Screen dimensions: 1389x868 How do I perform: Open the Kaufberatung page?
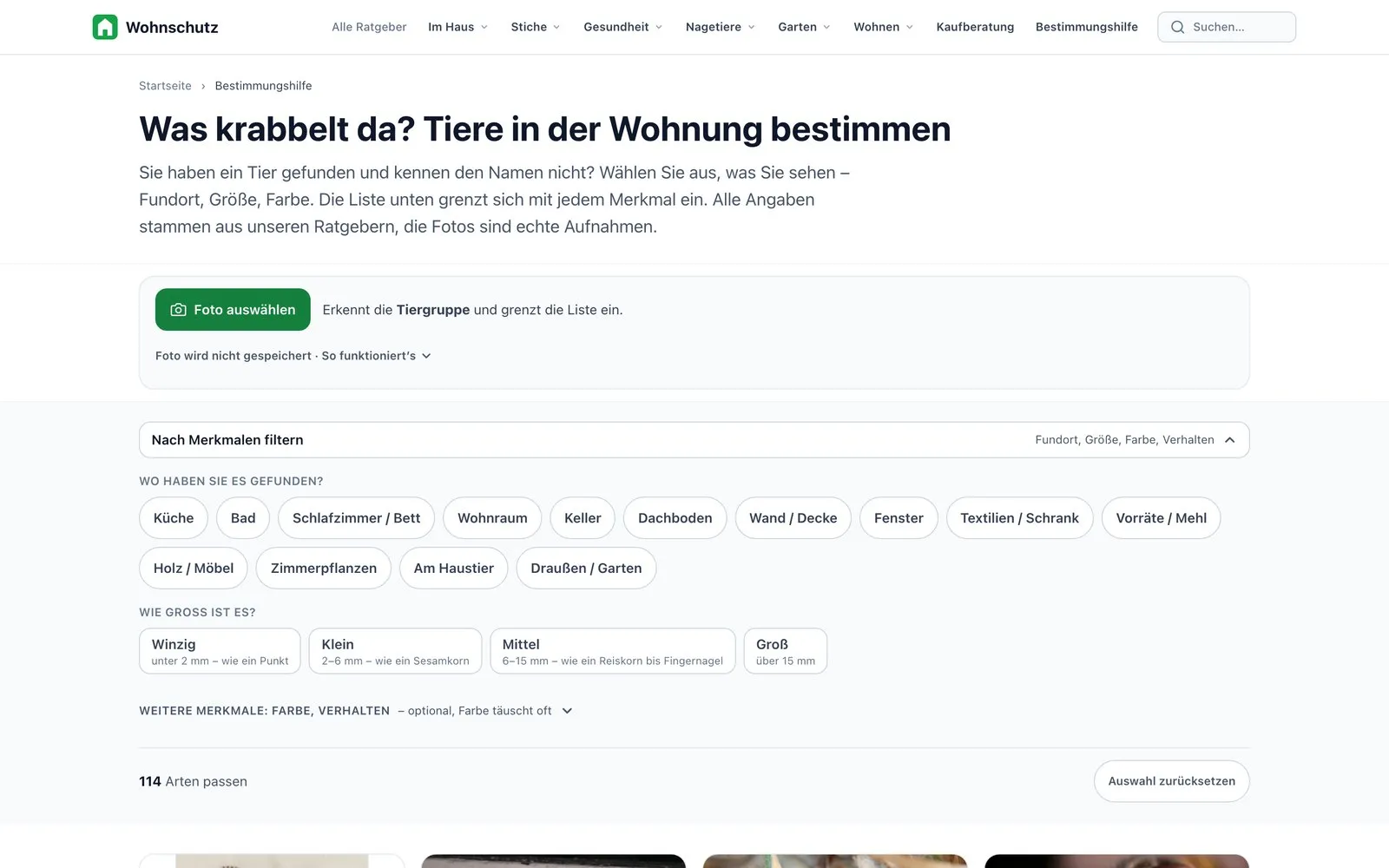(975, 27)
